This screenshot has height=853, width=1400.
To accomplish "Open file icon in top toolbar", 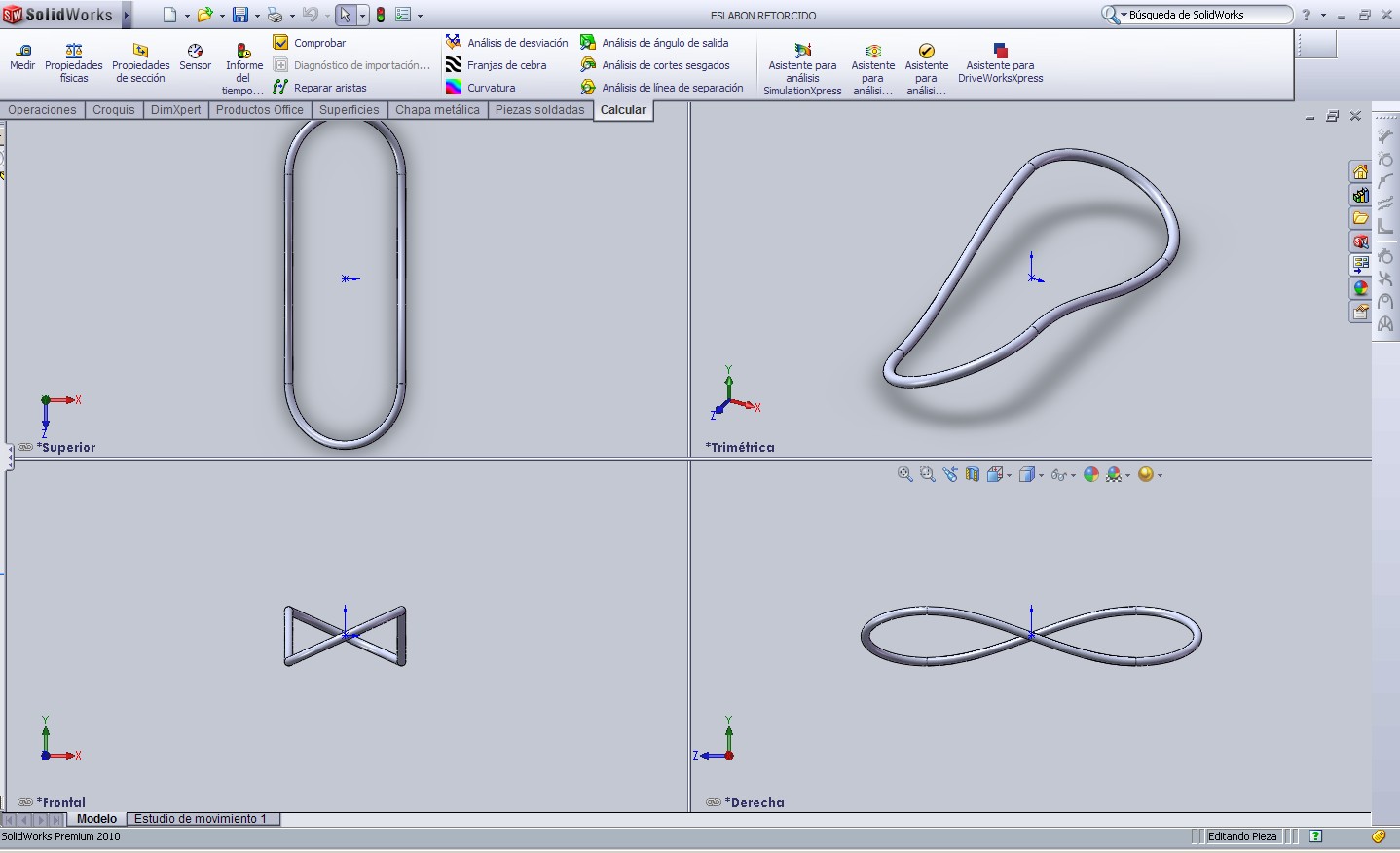I will point(204,15).
